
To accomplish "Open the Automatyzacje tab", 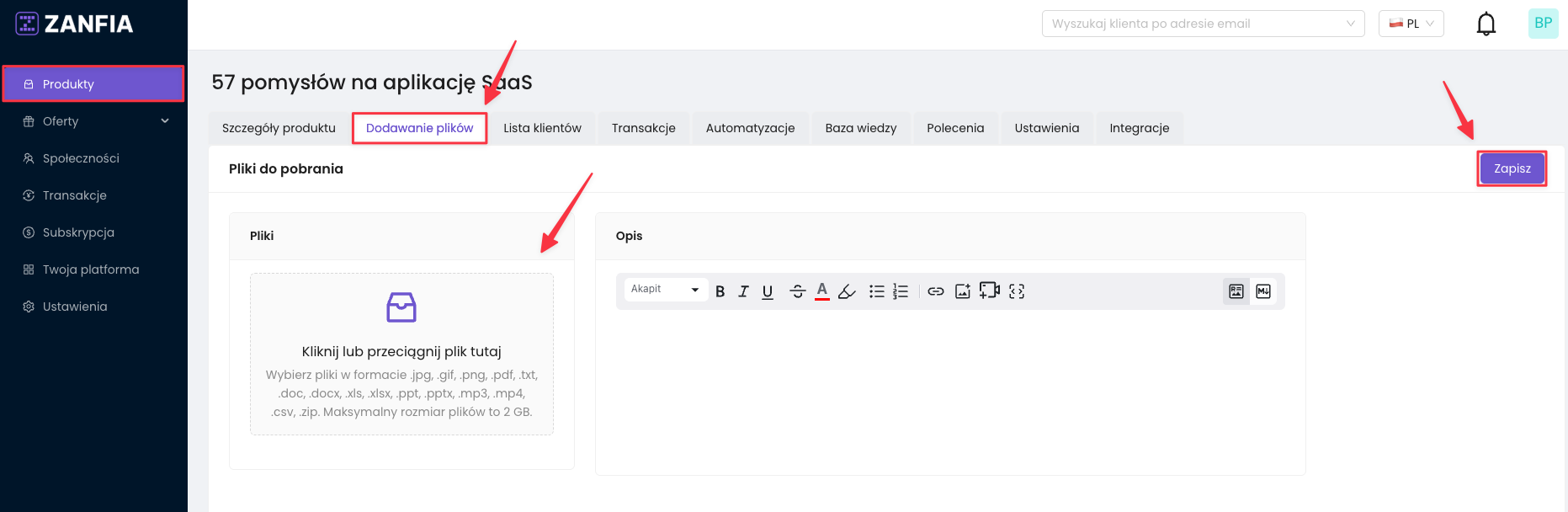I will [x=750, y=128].
